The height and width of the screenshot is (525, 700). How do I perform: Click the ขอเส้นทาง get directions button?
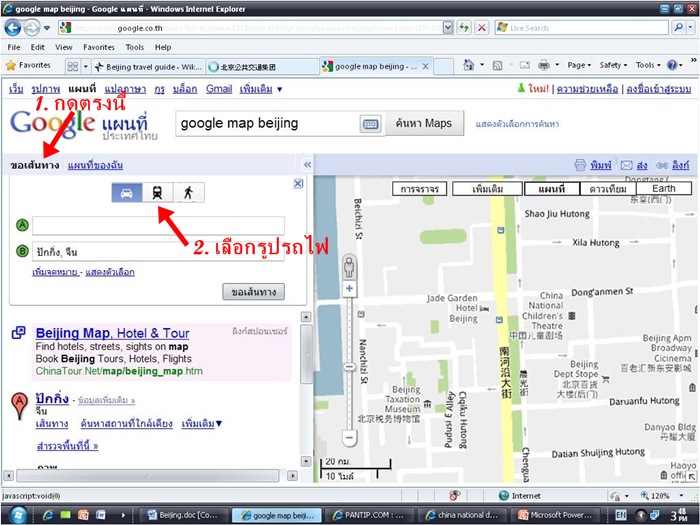pos(253,292)
